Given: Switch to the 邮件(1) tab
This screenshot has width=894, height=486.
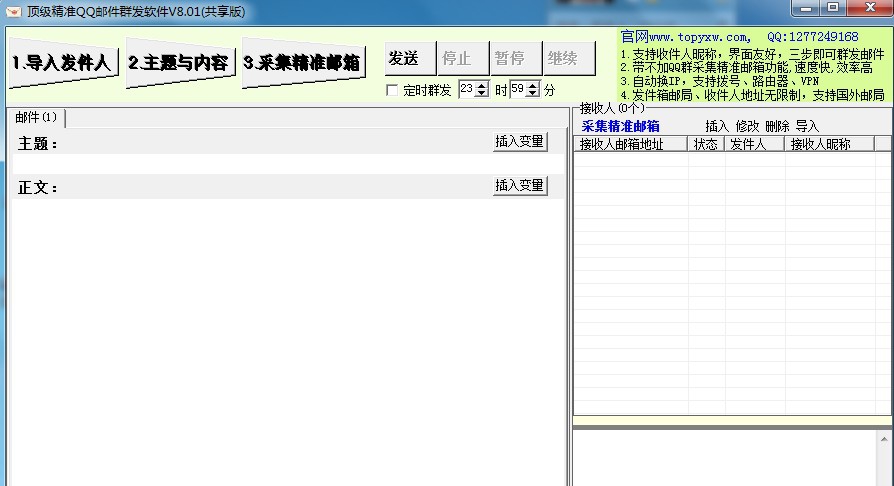Looking at the screenshot, I should (36, 118).
